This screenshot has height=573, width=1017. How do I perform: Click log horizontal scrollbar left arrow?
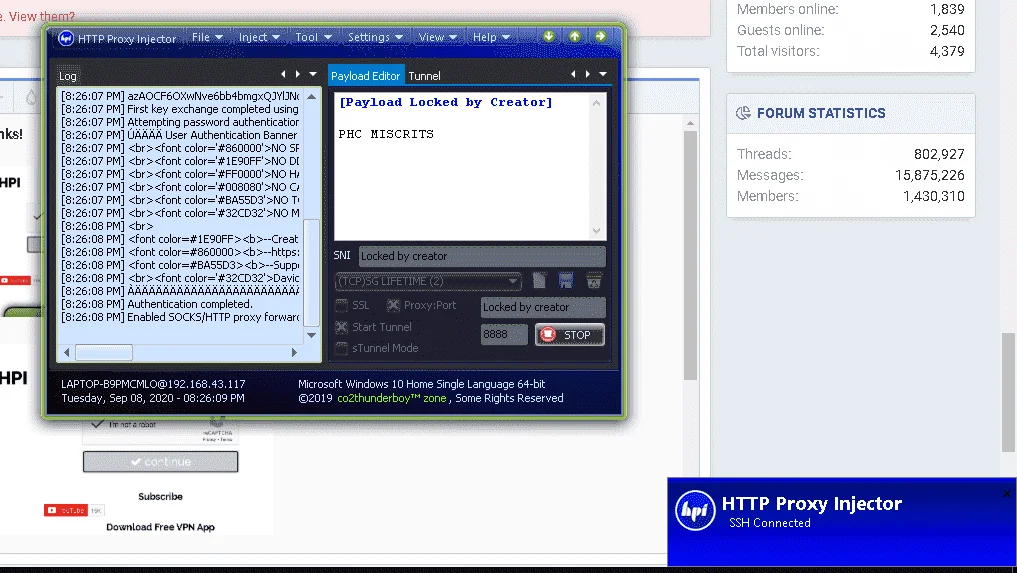click(x=67, y=352)
